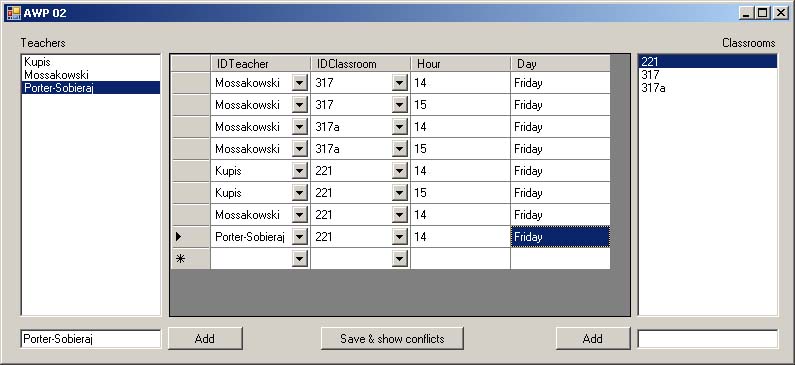Select Mossakowski in the Teachers list
This screenshot has width=795, height=365.
[x=91, y=75]
